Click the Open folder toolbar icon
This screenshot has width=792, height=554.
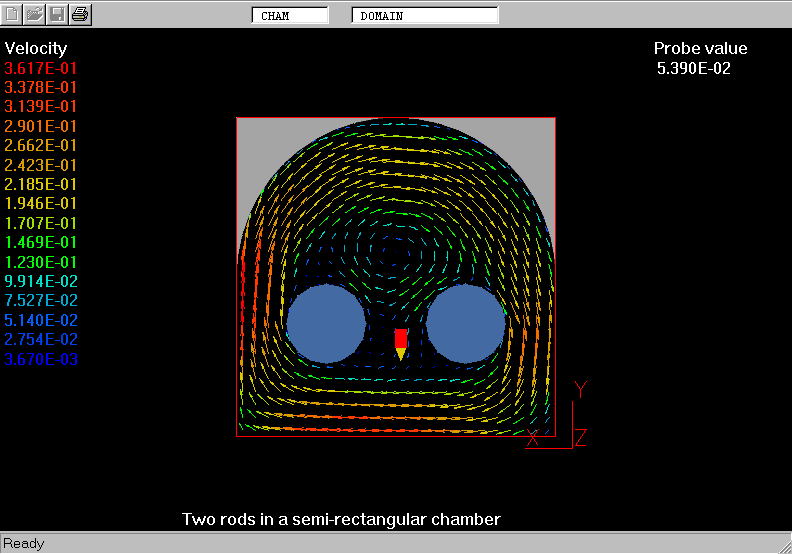tap(35, 14)
